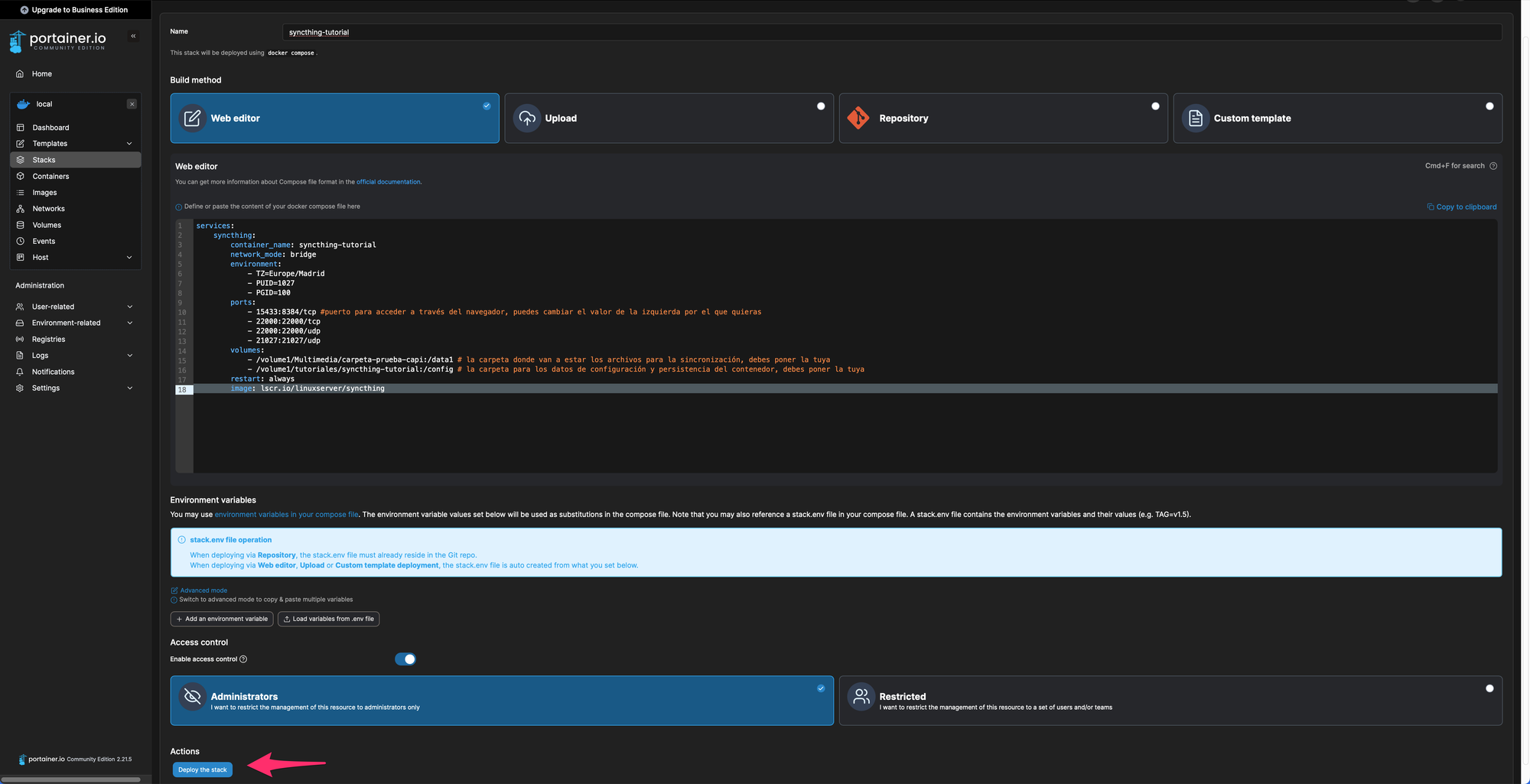Open the Stacks section
Screen dimensions: 1530x784
tap(75, 160)
